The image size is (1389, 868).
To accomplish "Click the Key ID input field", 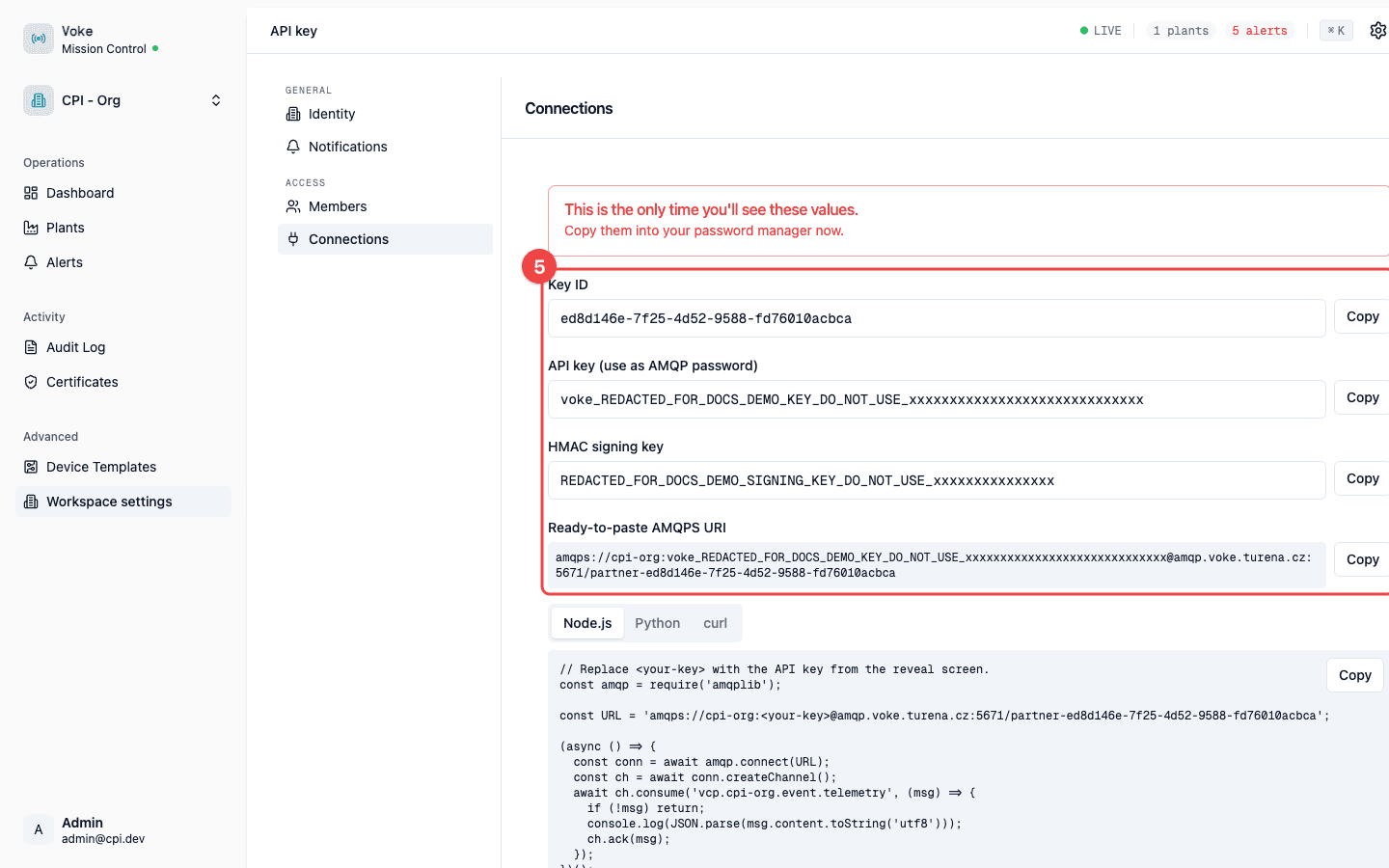I will click(937, 318).
